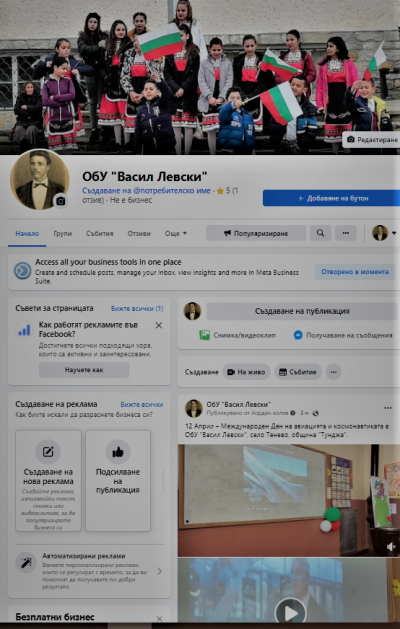Click the post time stamp 3 ч
The height and width of the screenshot is (629, 400).
[x=304, y=413]
